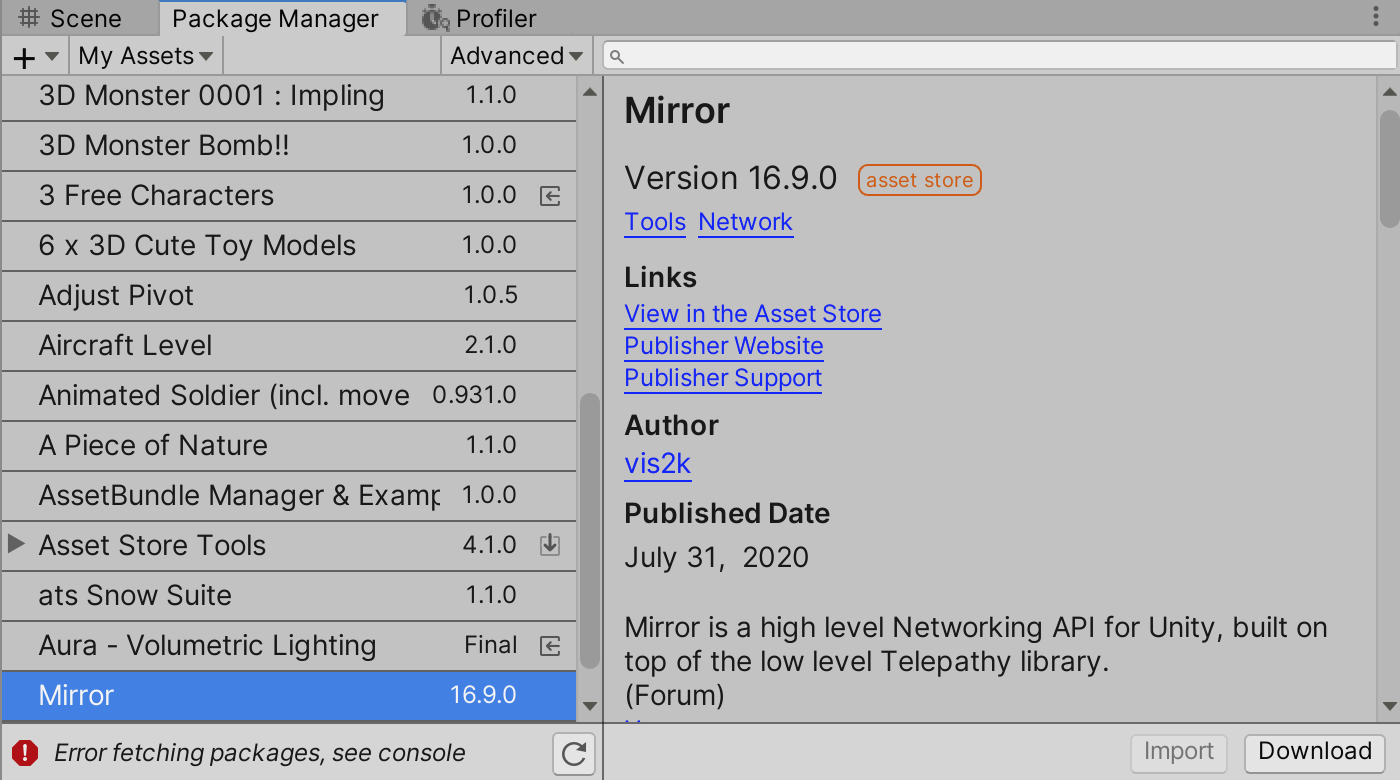Viewport: 1400px width, 780px height.
Task: Click the package list scrollbar thumb
Action: coord(590,530)
